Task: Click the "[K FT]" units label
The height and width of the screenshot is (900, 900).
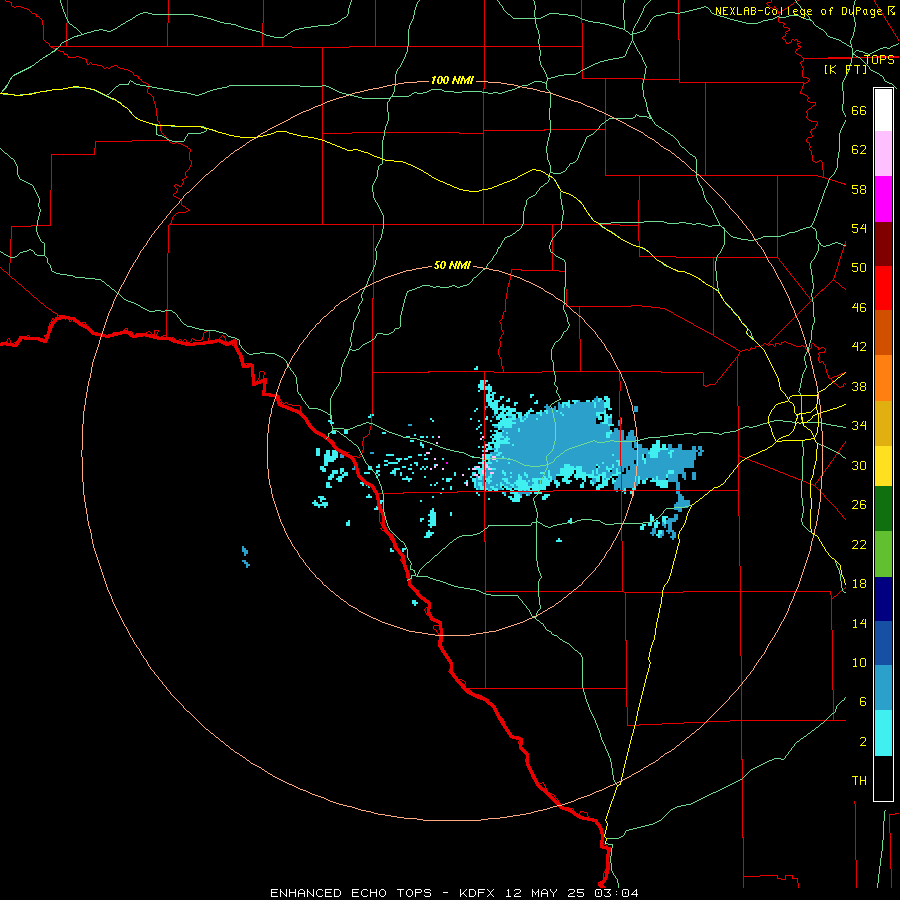Action: (845, 69)
